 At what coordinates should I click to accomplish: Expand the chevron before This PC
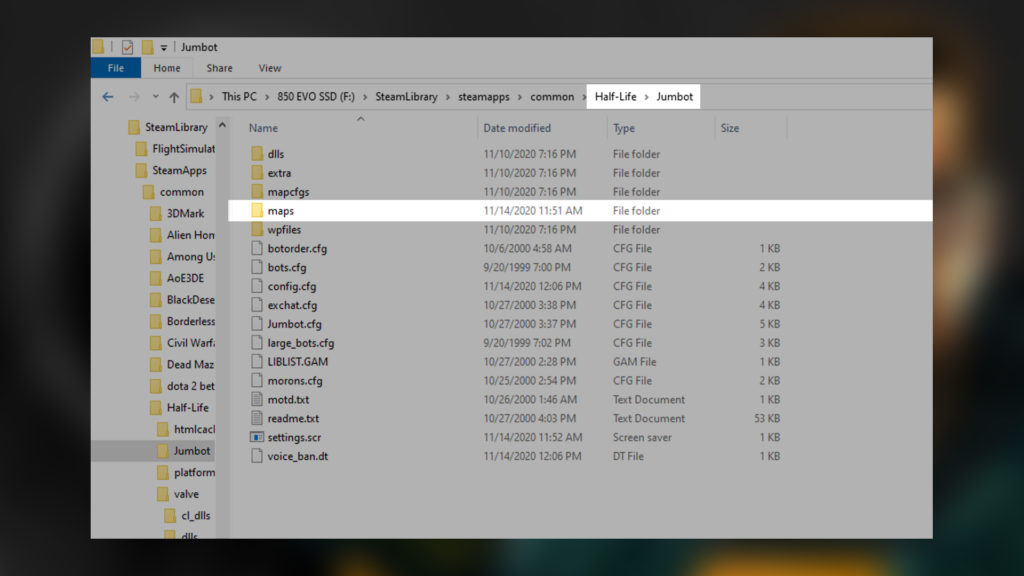pyautogui.click(x=212, y=97)
